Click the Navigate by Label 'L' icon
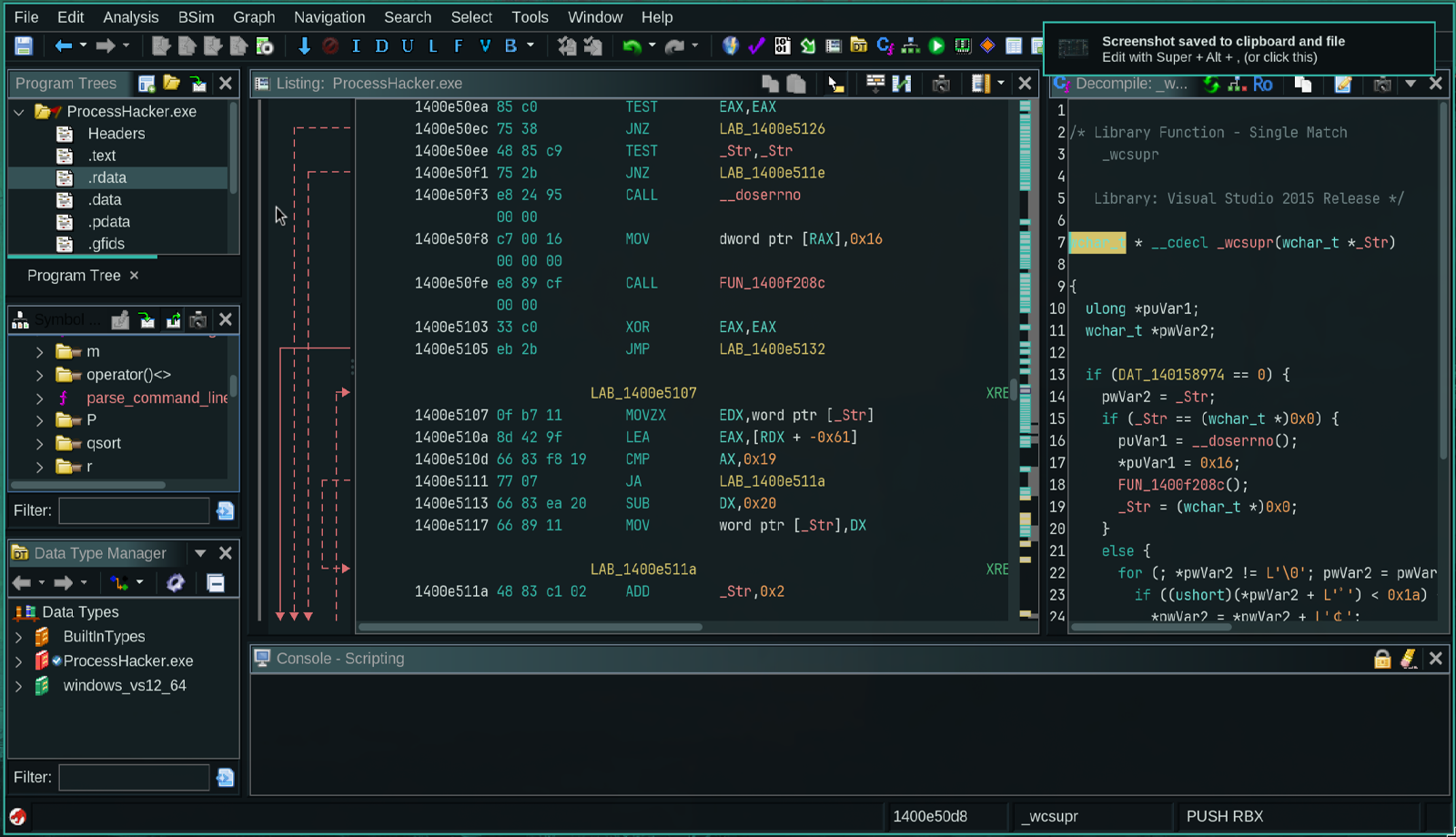 coord(432,45)
